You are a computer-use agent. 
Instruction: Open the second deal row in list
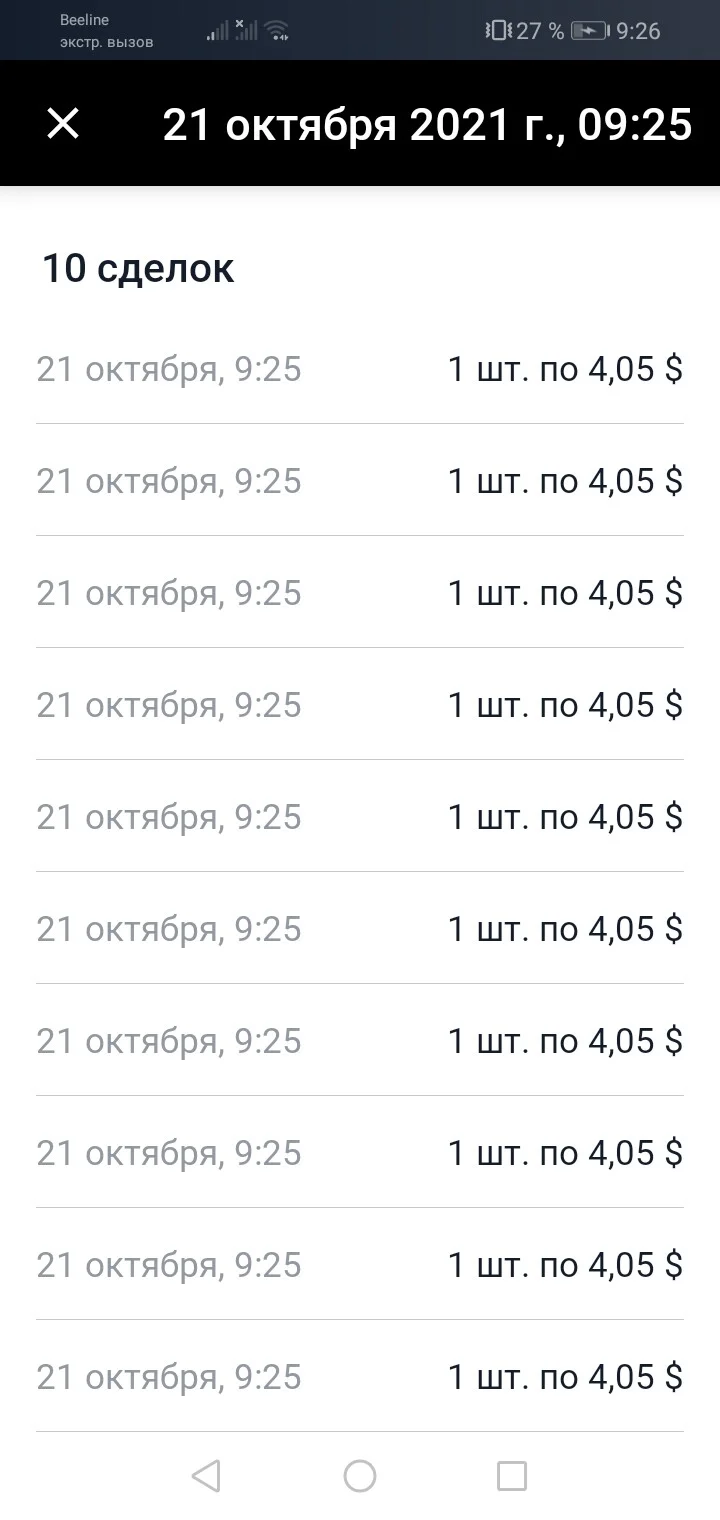[x=360, y=481]
